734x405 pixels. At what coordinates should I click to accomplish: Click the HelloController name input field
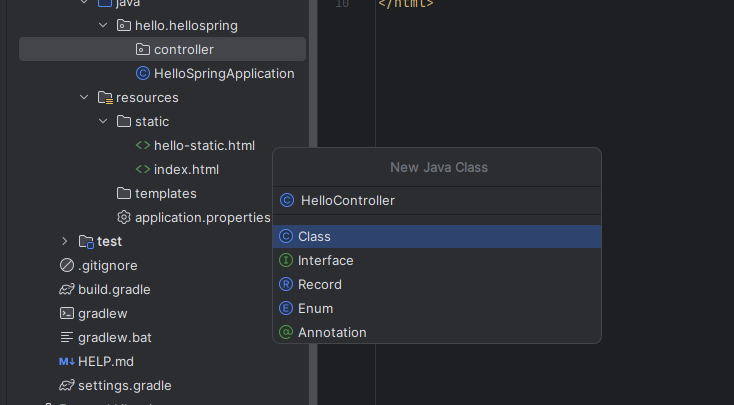pyautogui.click(x=440, y=200)
